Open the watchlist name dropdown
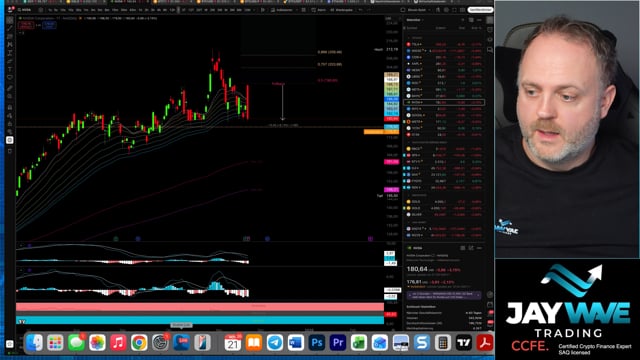The width and height of the screenshot is (640, 360). pos(416,20)
